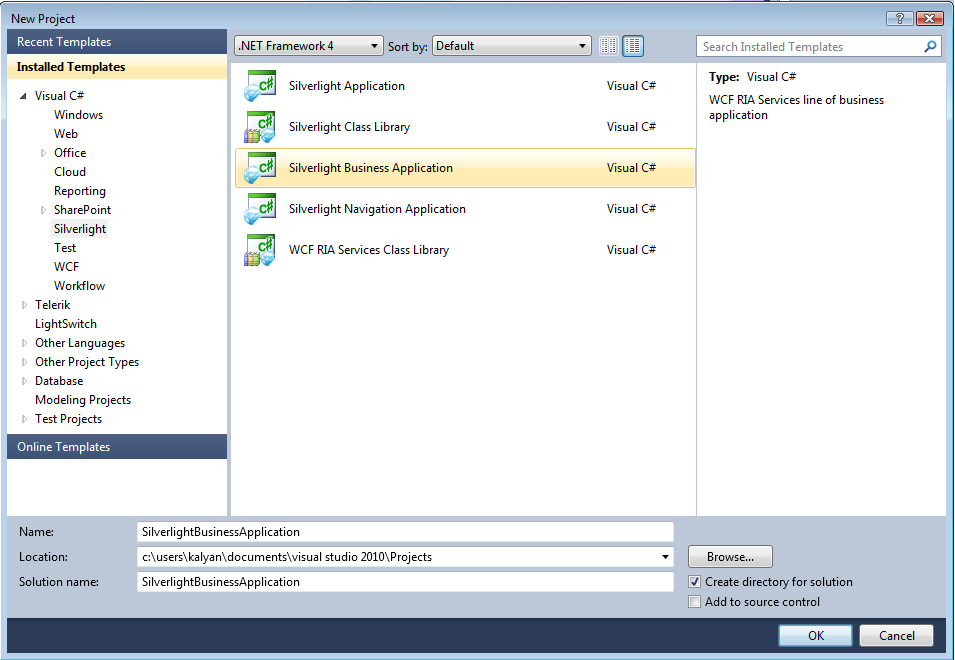The image size is (955, 660).
Task: Click the Silverlight Business Application template icon
Action: [x=260, y=167]
